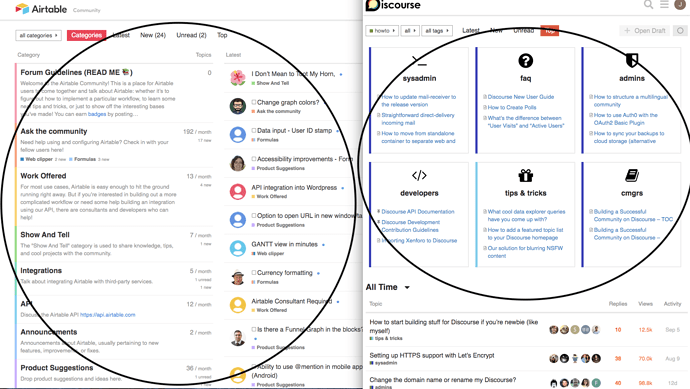
Task: Open avatar beside 'API integration into Wordpress'
Action: point(238,191)
